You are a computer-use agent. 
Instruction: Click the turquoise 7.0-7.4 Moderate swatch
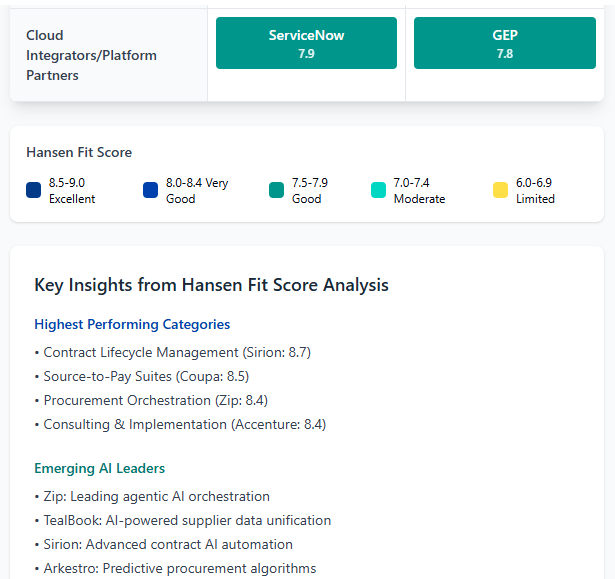coord(378,190)
